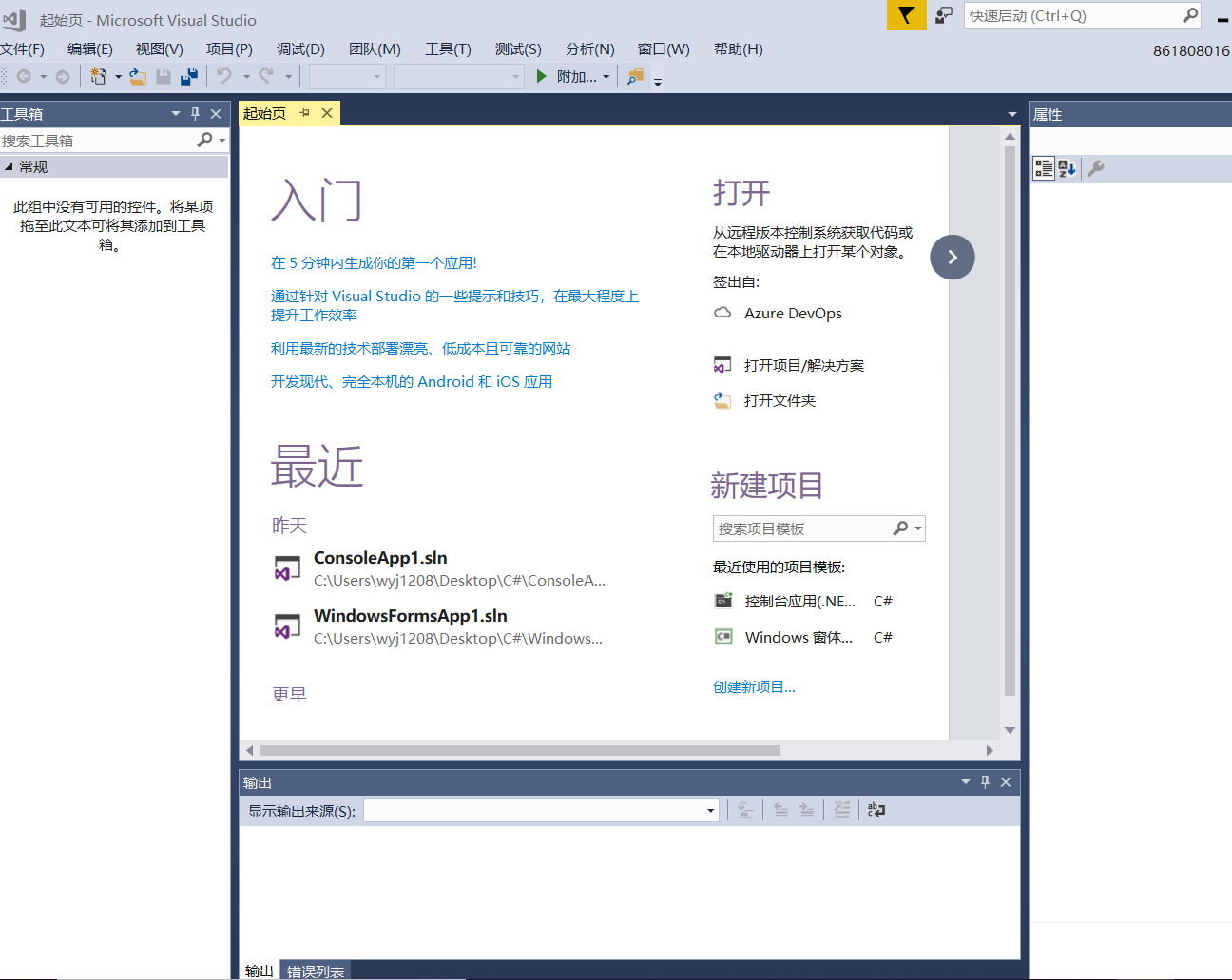Click the green Attach (附加) play icon

(541, 76)
